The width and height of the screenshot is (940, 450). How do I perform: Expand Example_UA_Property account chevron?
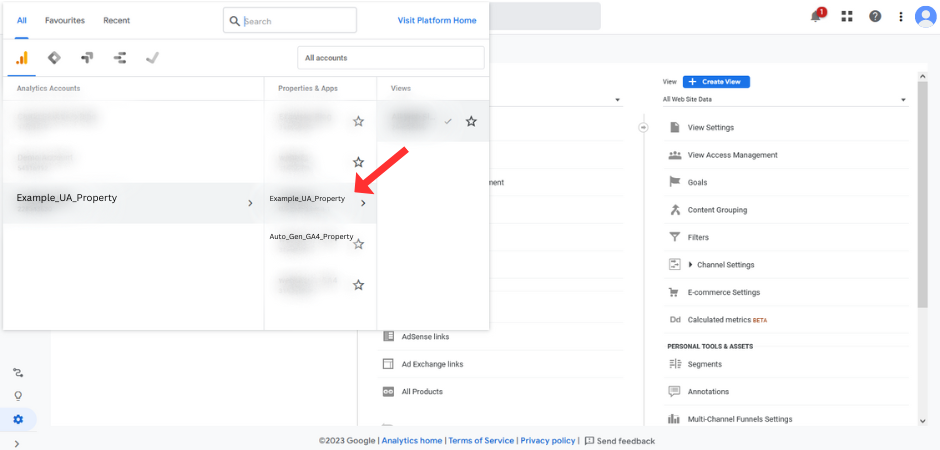pos(250,203)
